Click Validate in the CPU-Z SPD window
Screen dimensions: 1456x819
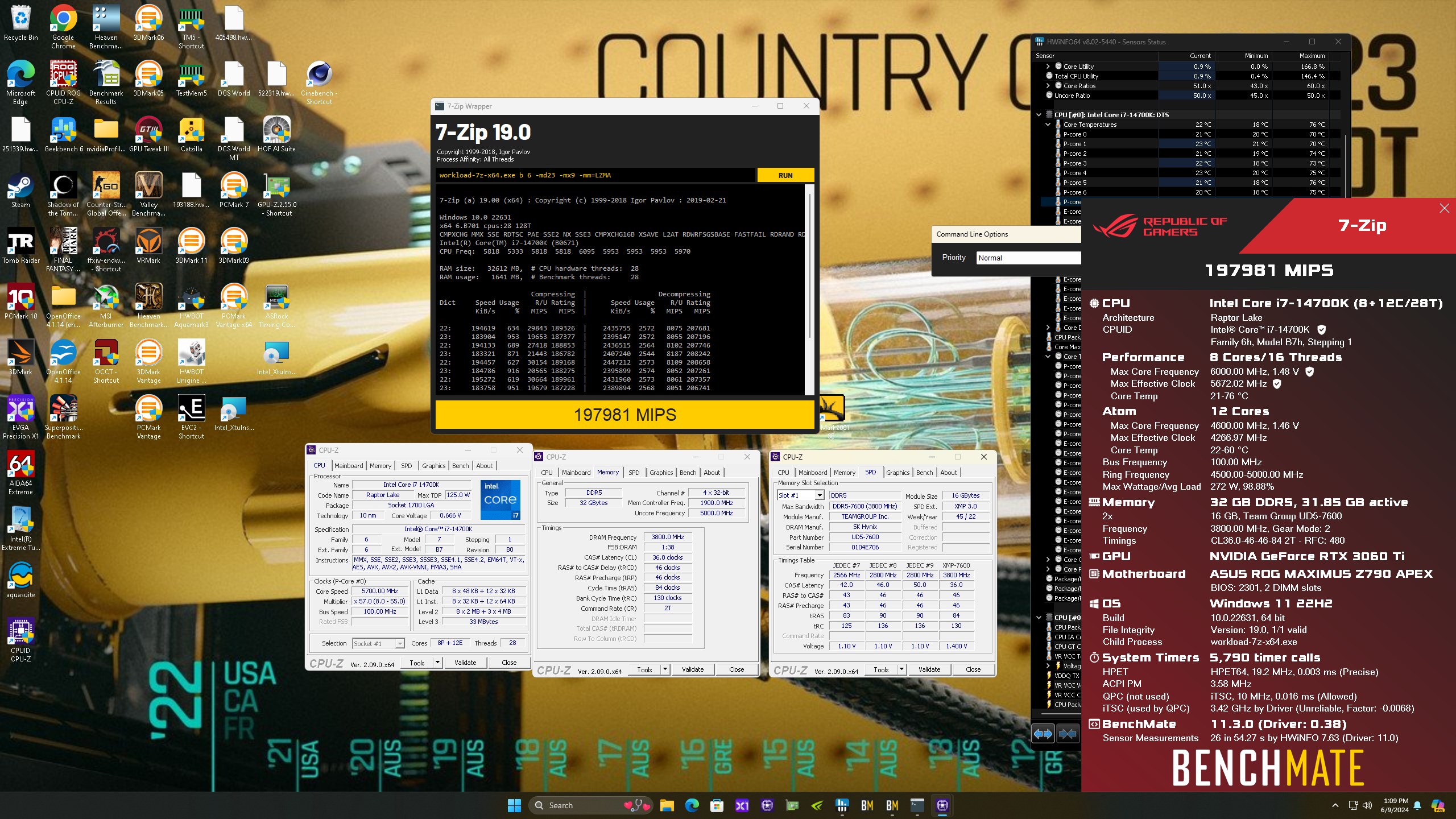[929, 669]
